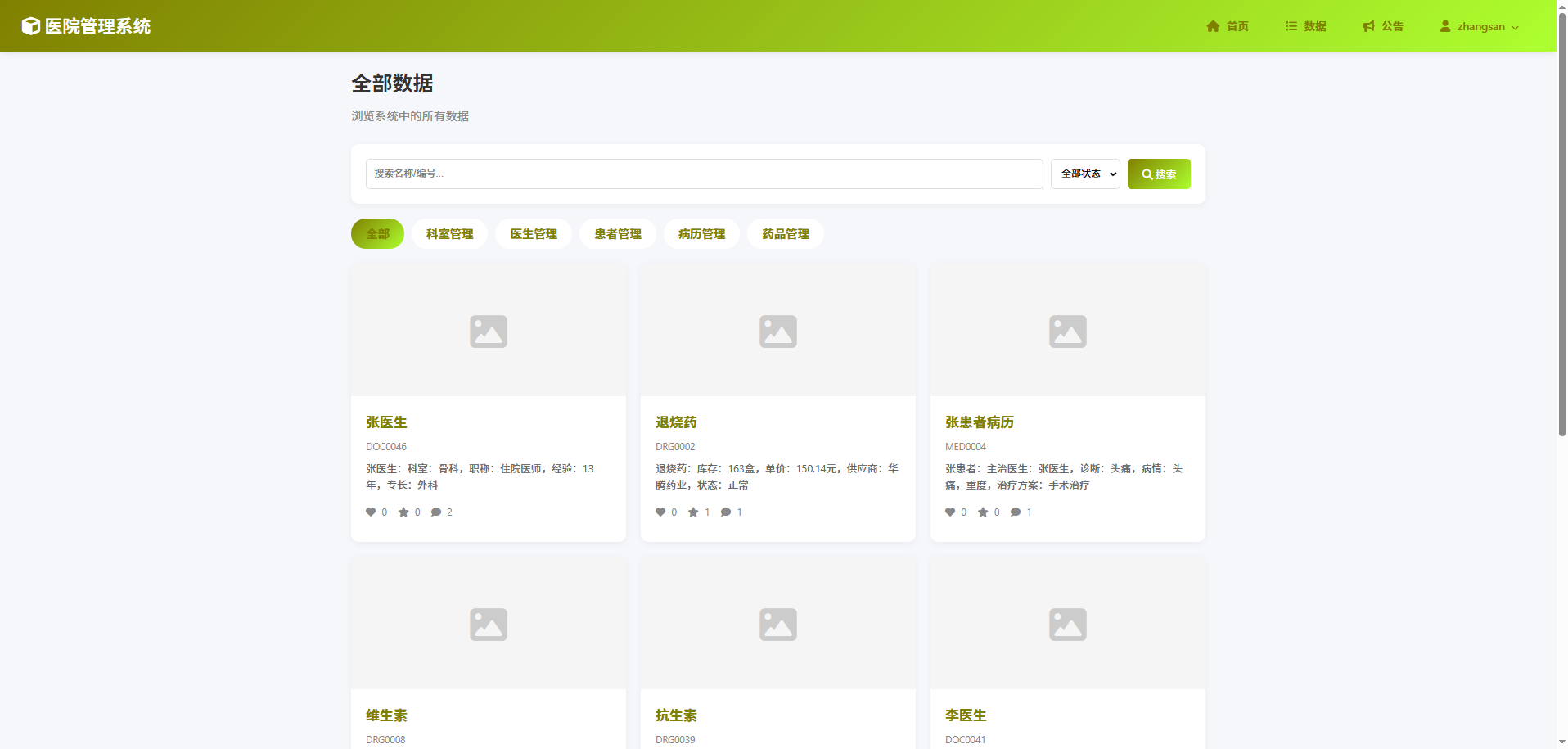1568x749 pixels.
Task: Open 数据 in top navigation
Action: click(x=1305, y=26)
